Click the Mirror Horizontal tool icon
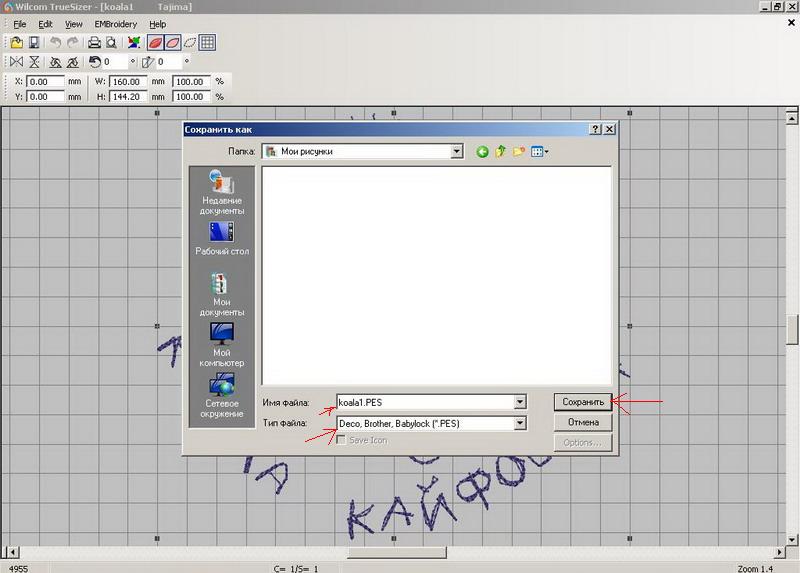Viewport: 800px width, 573px height. [x=16, y=62]
